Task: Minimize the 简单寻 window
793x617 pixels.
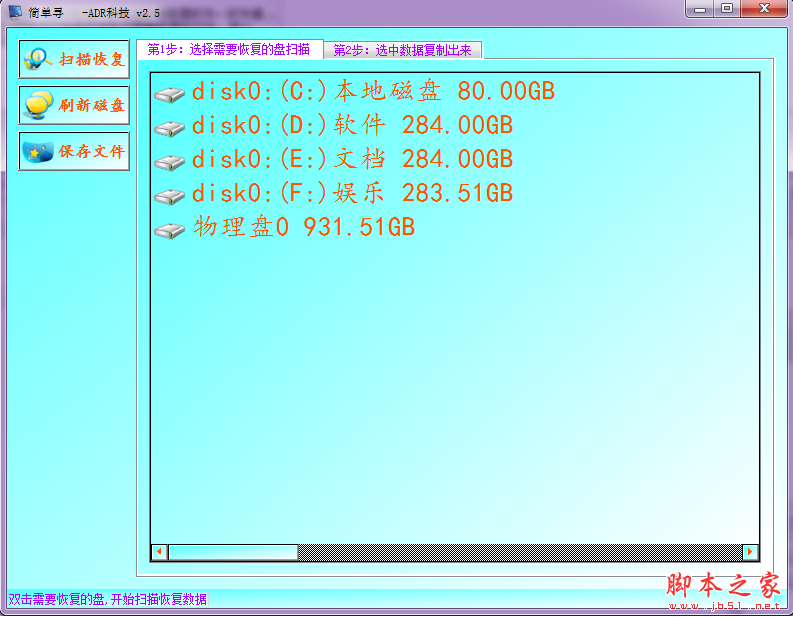Action: tap(700, 9)
